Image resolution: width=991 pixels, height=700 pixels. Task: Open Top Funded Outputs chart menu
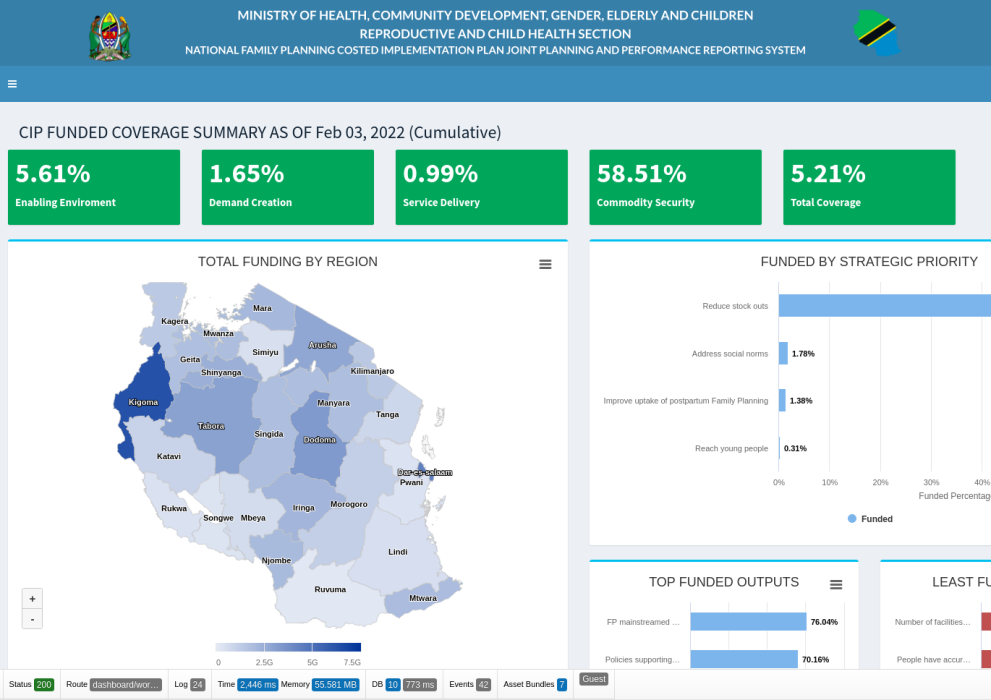pos(836,584)
